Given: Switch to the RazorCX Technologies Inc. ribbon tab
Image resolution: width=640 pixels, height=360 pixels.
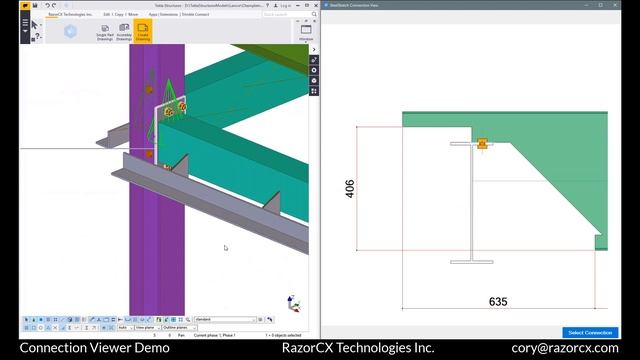Looking at the screenshot, I should point(71,14).
